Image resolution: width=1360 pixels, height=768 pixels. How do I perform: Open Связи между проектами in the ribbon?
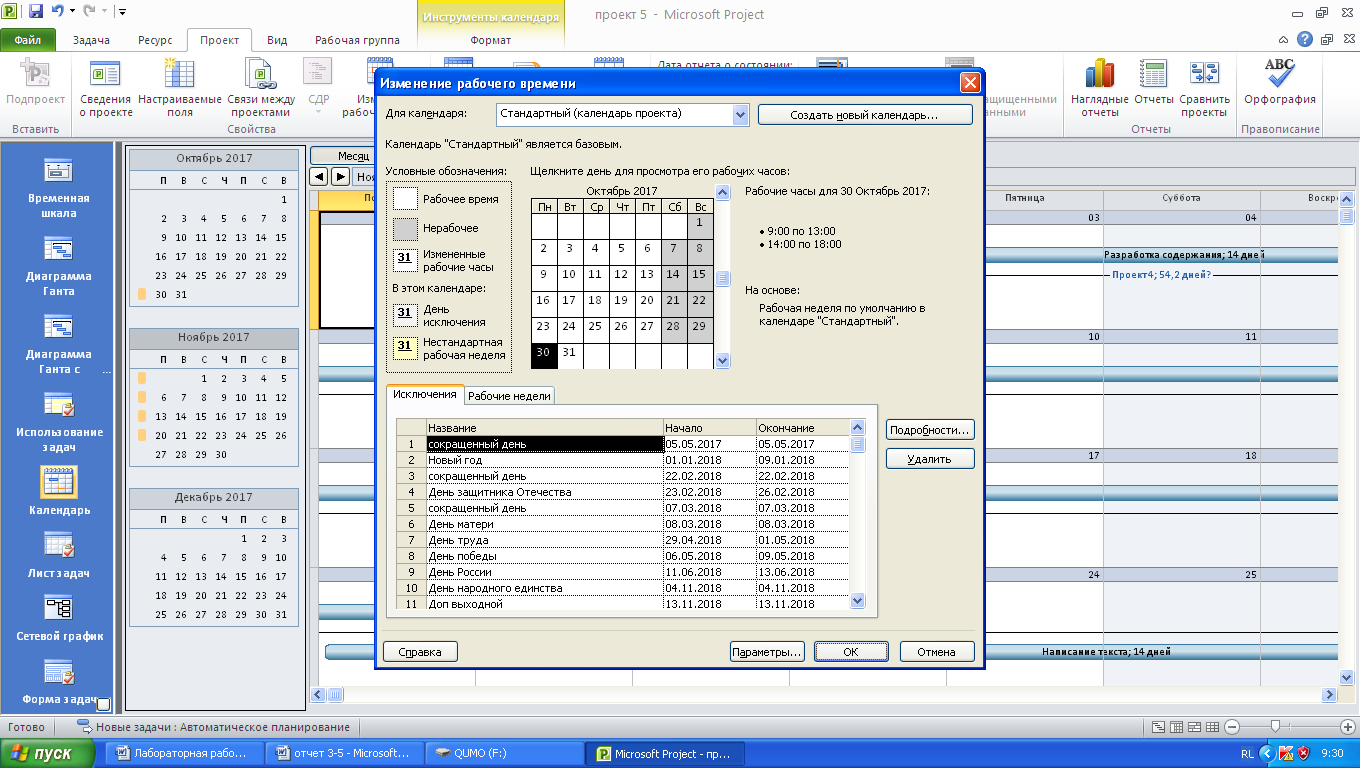point(260,90)
